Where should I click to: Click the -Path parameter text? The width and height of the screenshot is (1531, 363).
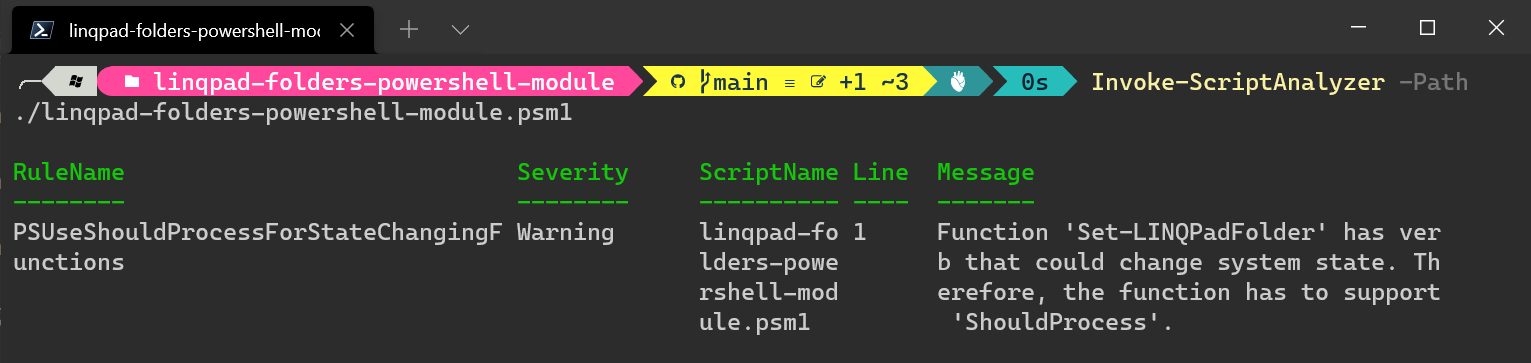point(1434,82)
